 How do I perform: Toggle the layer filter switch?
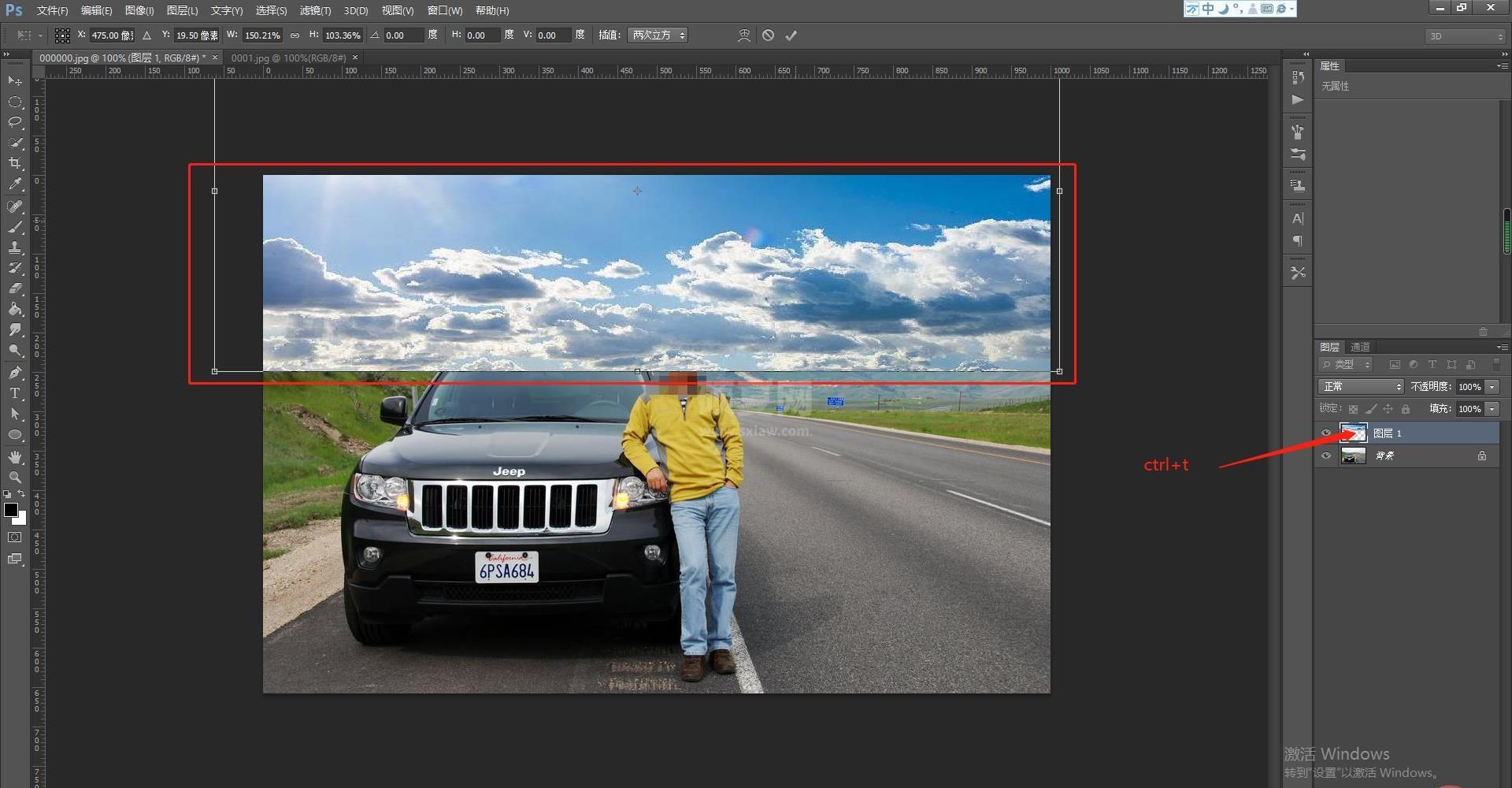click(x=1496, y=365)
